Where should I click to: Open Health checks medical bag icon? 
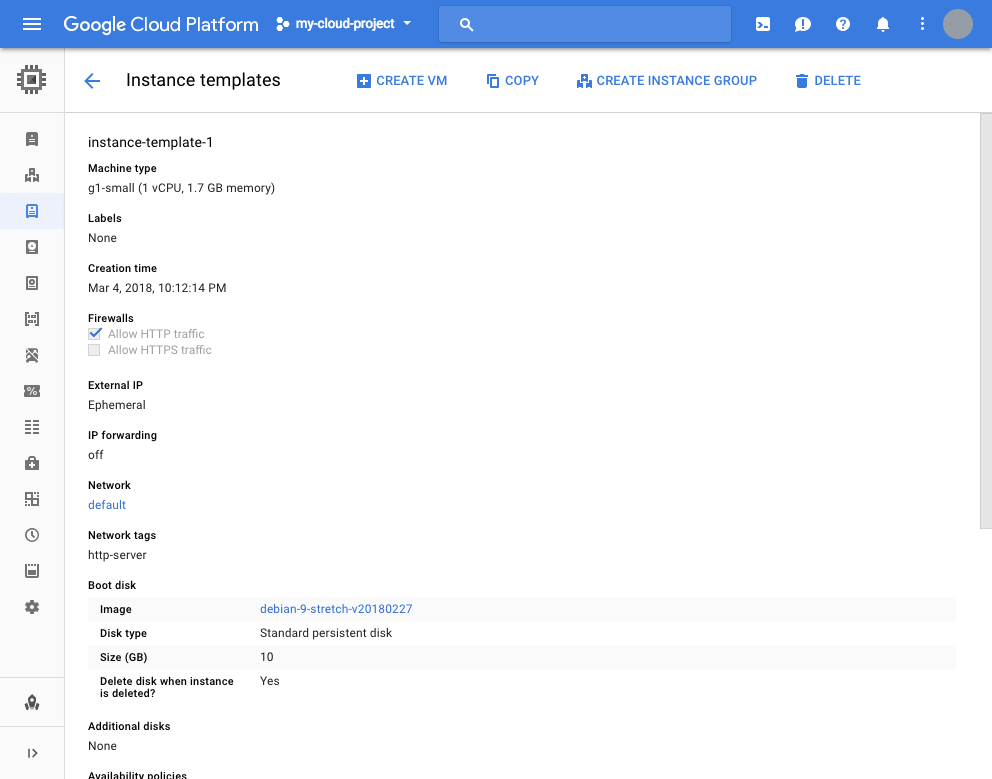32,463
